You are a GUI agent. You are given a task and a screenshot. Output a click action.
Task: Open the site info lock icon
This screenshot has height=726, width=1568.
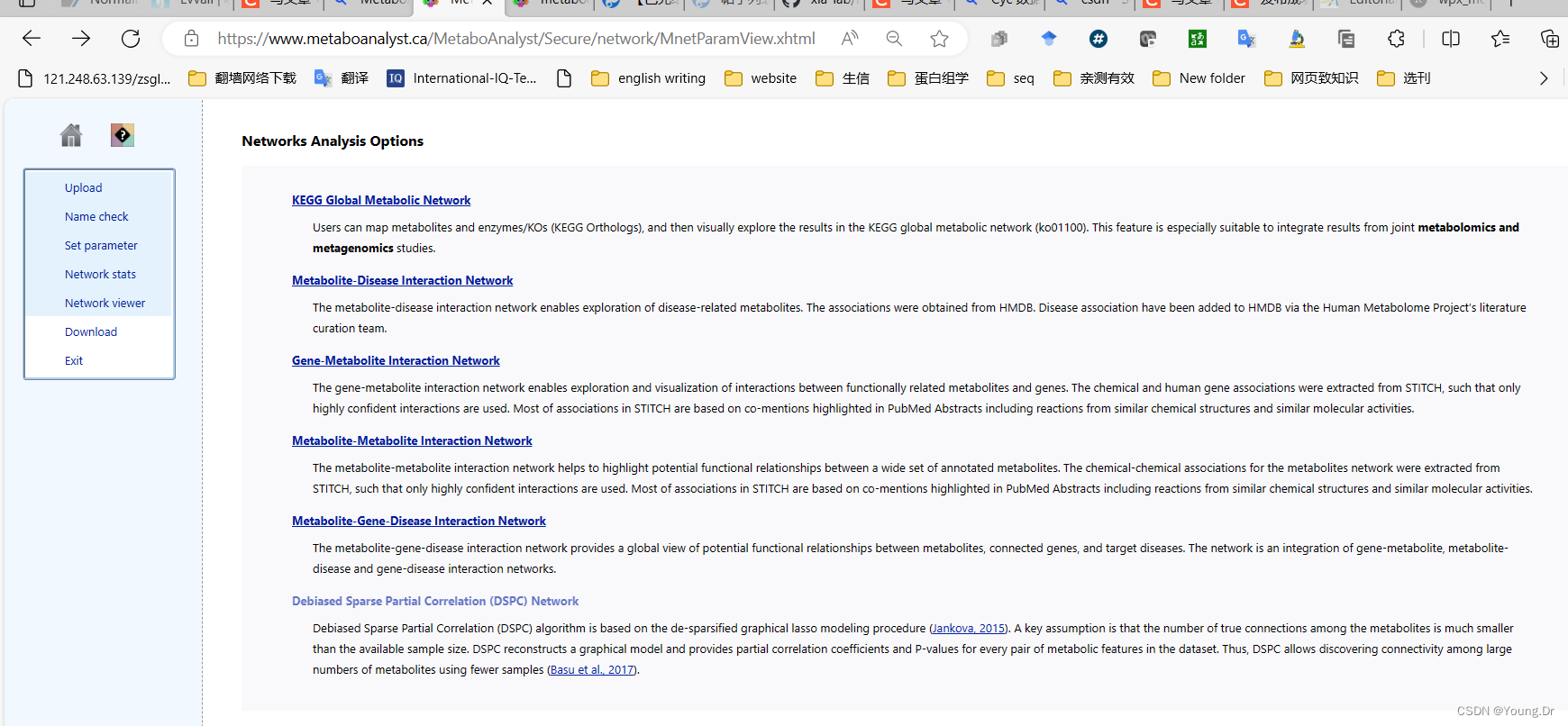tap(191, 39)
